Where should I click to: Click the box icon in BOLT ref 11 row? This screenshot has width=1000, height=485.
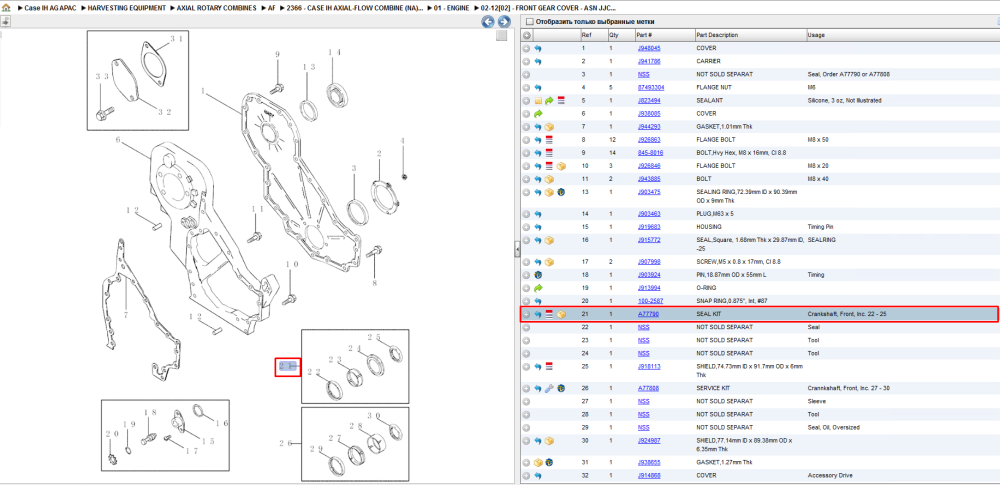549,179
